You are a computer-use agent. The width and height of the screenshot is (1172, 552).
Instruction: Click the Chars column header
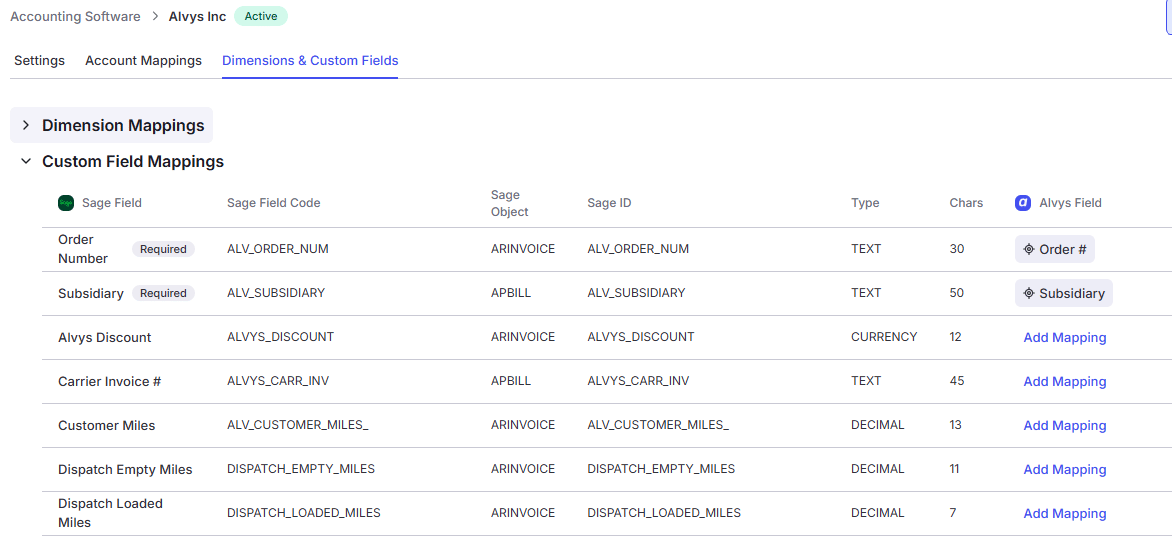pos(966,203)
